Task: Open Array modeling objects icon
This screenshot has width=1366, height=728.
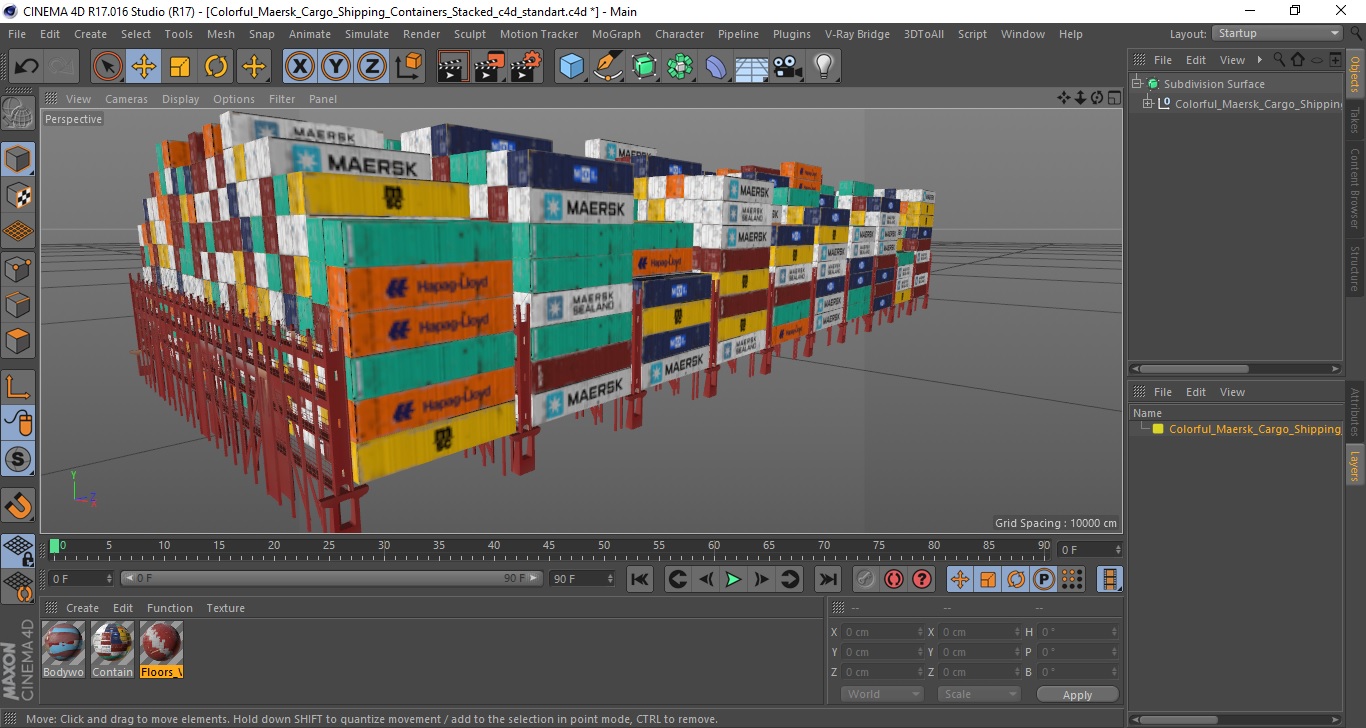Action: pyautogui.click(x=680, y=67)
